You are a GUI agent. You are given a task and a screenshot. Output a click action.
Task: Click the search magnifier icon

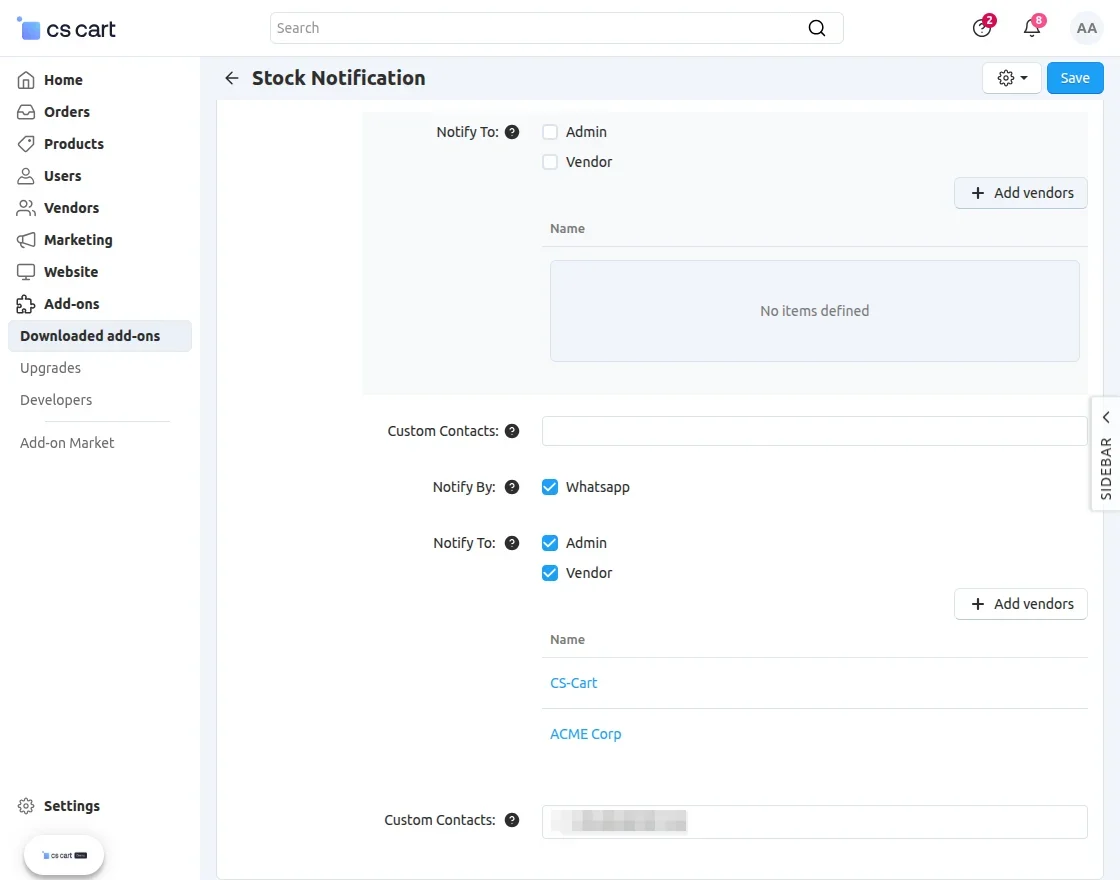pyautogui.click(x=817, y=28)
